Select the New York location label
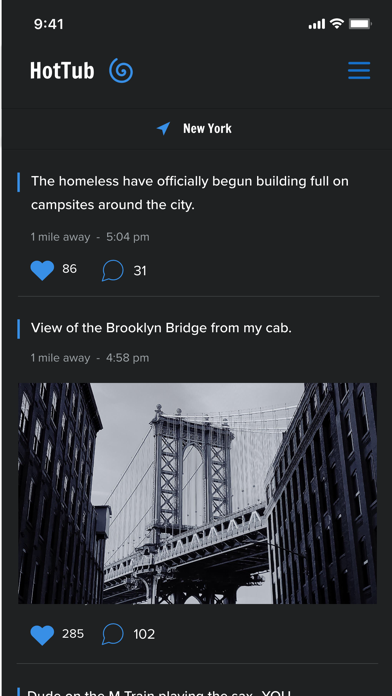The width and height of the screenshot is (392, 696). point(207,129)
